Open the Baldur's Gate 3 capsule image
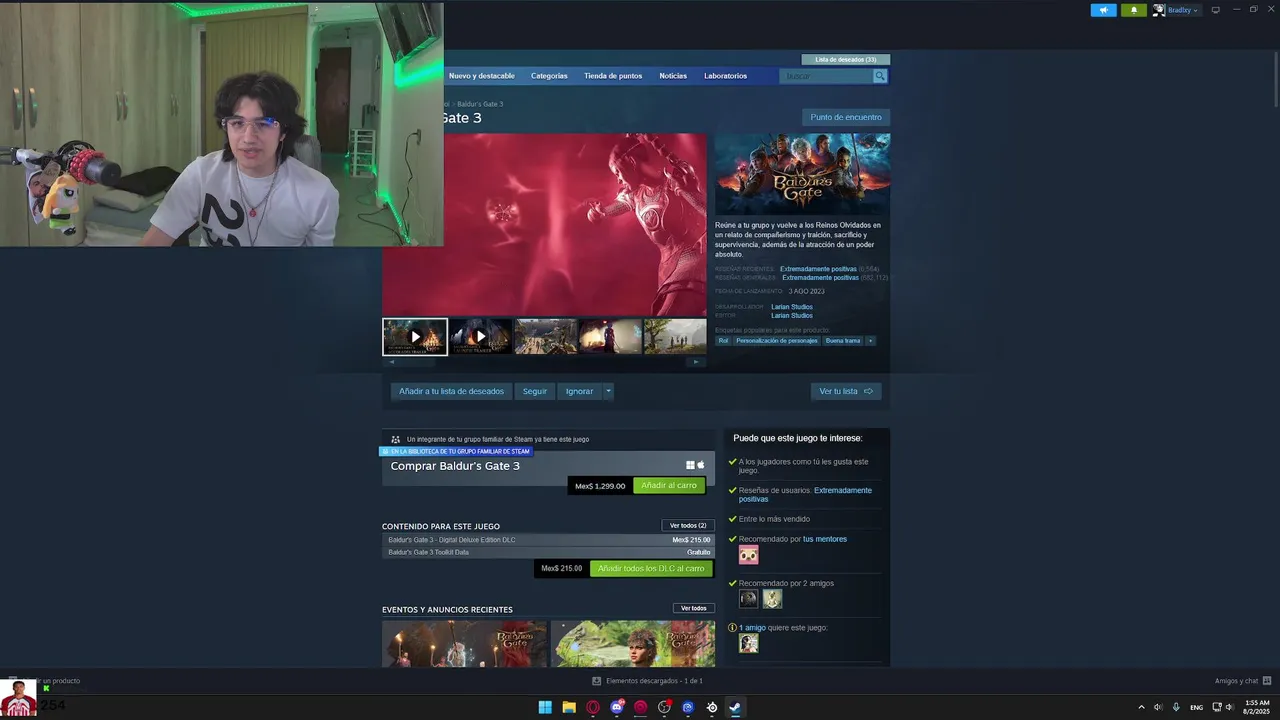 pyautogui.click(x=802, y=174)
